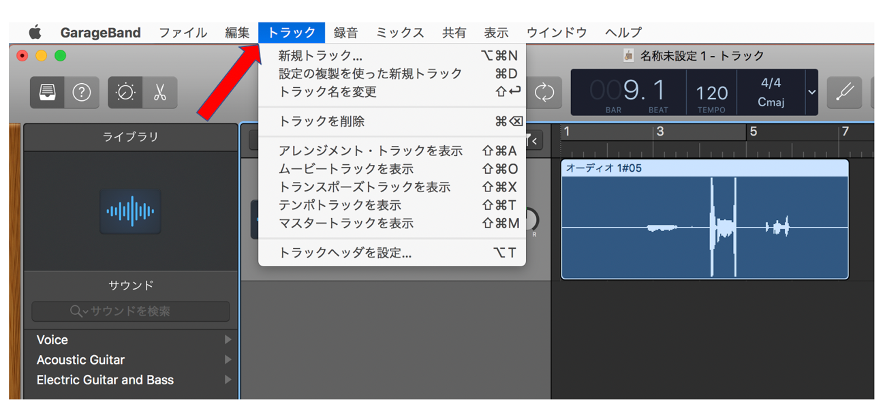Screen dimensions: 885x416
Task: Choose ムービートラックを表示
Action: [x=392, y=169]
